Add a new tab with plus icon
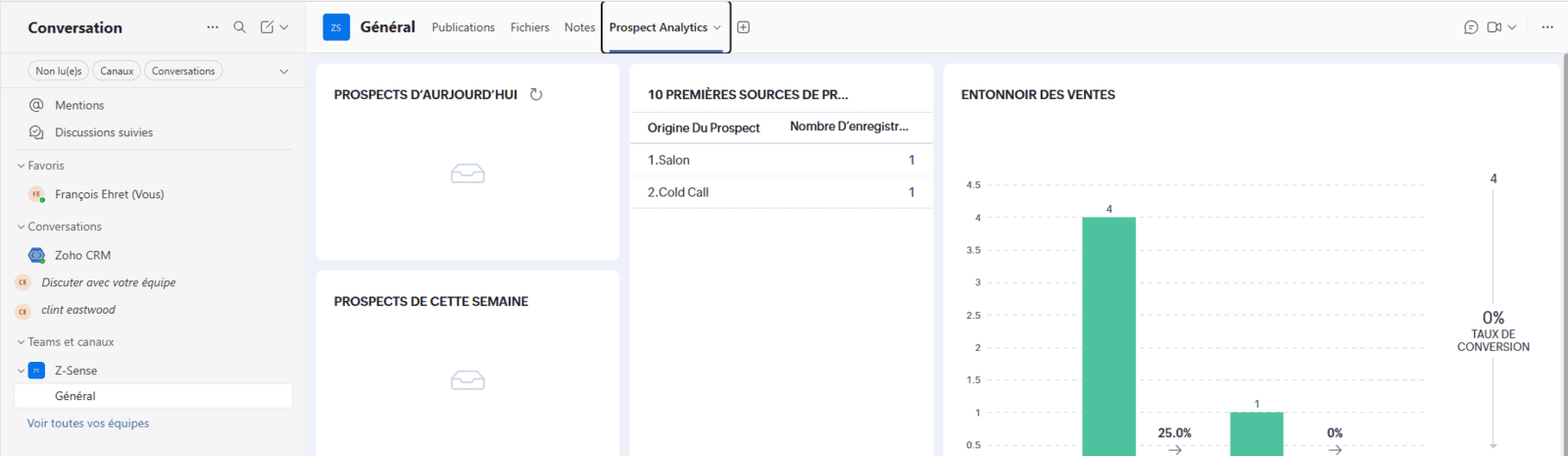1568x456 pixels. pyautogui.click(x=743, y=27)
